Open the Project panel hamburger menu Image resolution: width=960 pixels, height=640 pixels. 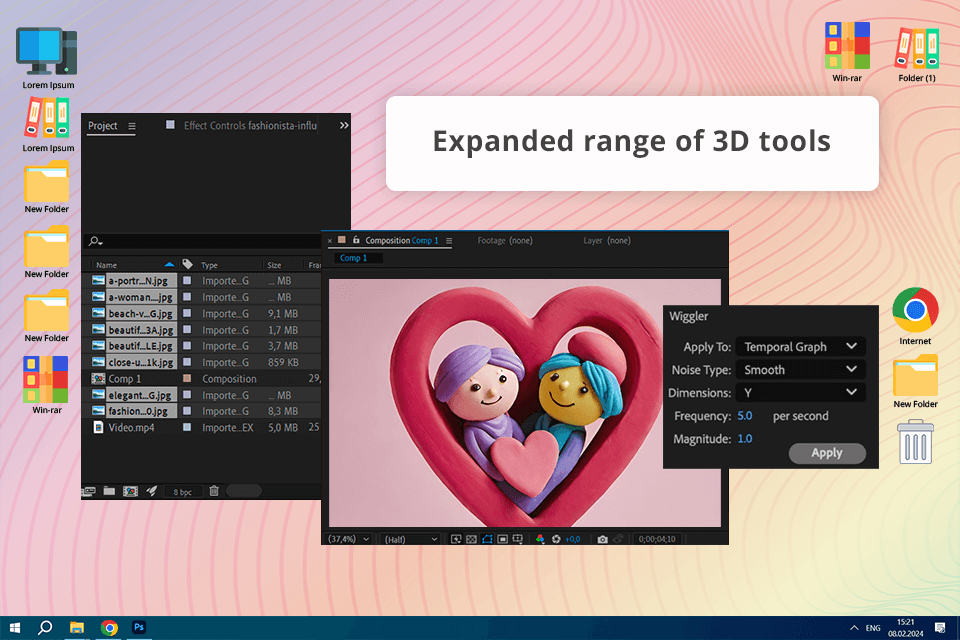click(132, 126)
